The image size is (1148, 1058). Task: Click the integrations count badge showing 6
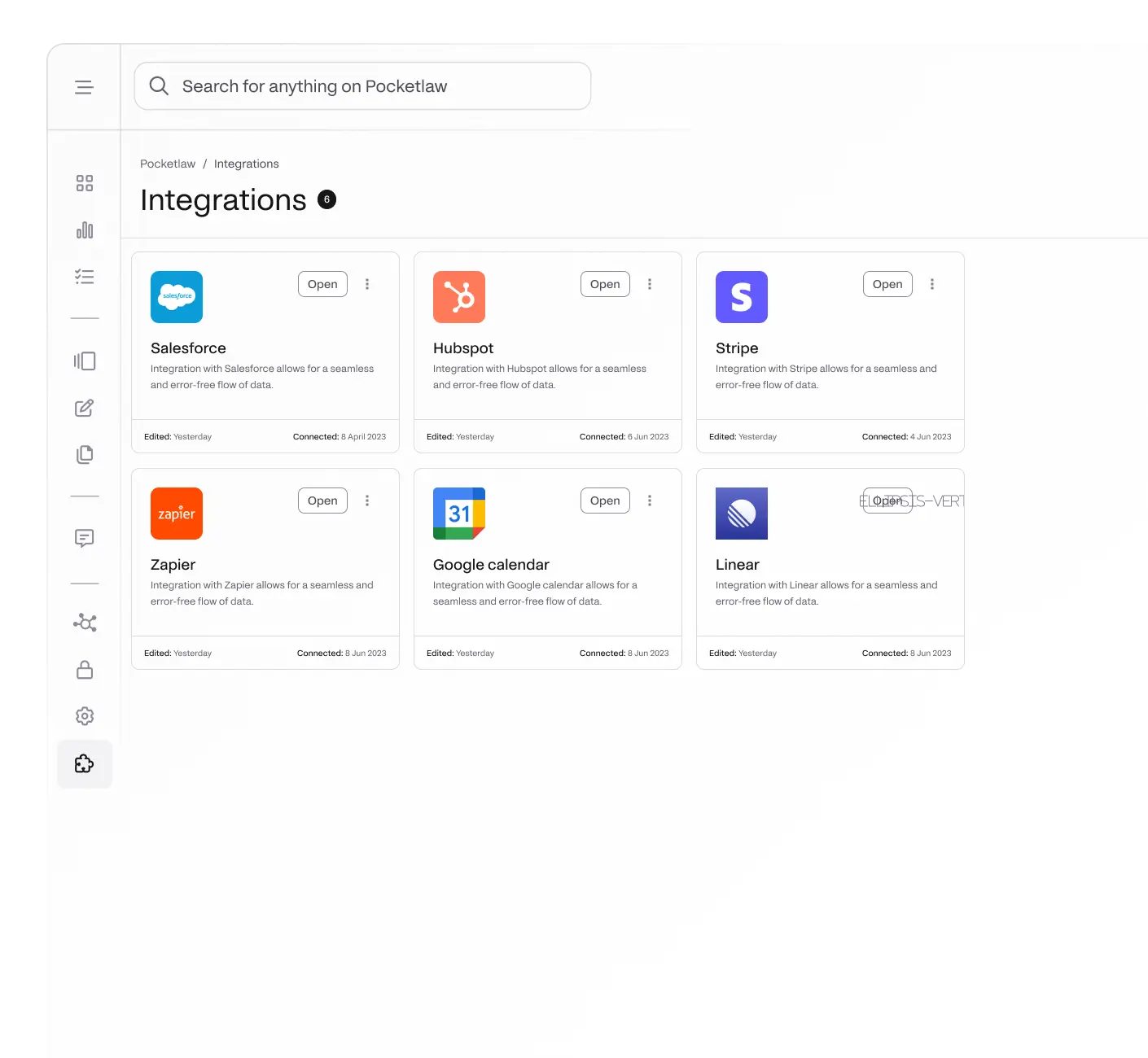(326, 199)
